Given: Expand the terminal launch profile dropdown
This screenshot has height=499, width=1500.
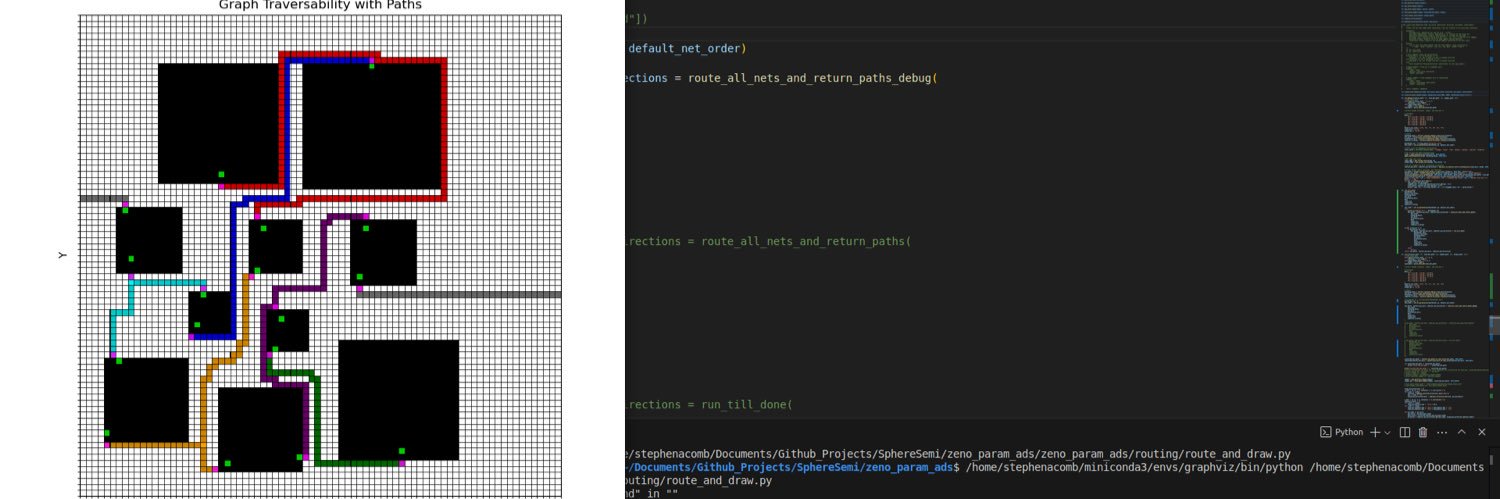Looking at the screenshot, I should [1388, 432].
